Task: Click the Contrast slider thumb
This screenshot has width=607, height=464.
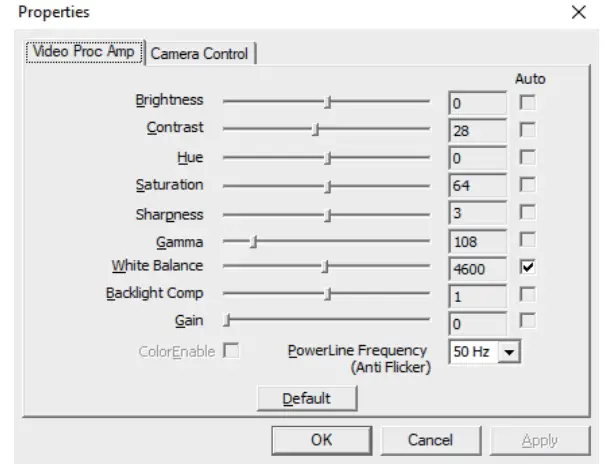Action: (315, 129)
